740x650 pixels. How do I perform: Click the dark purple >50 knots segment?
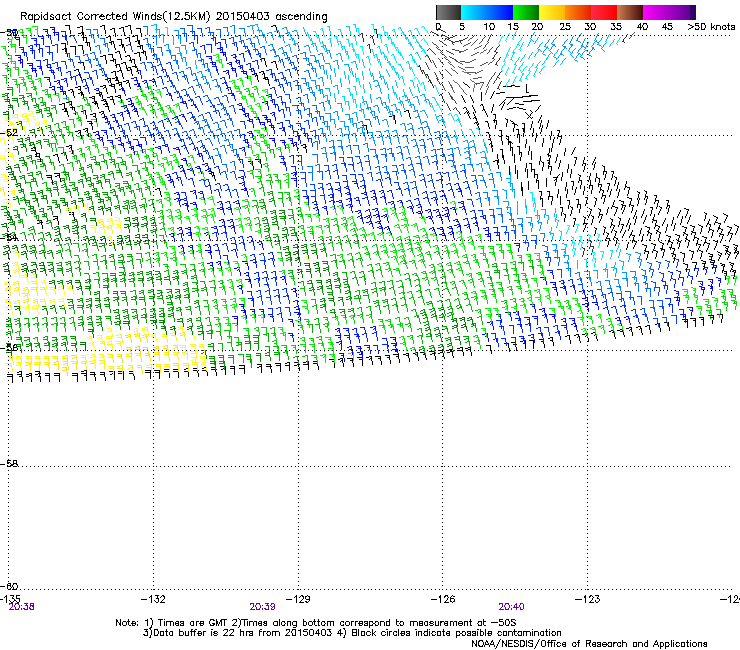coord(693,12)
